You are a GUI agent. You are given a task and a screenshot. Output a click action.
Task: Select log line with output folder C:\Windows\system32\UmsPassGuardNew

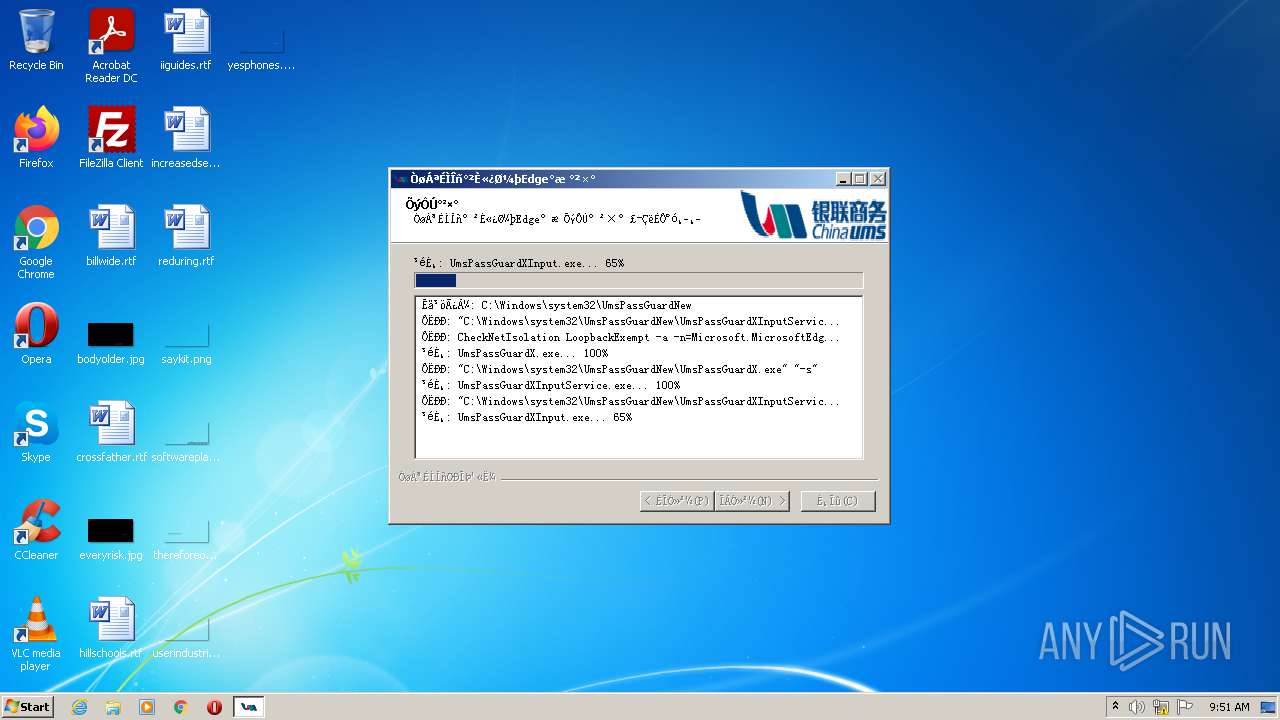(556, 305)
